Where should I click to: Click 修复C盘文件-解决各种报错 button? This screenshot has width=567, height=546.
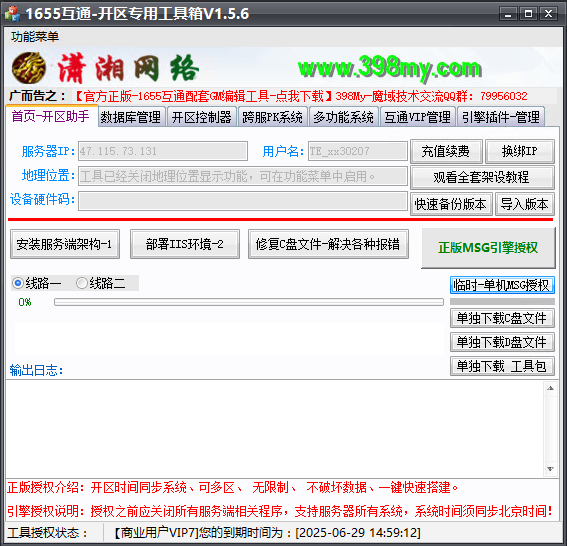click(x=328, y=244)
